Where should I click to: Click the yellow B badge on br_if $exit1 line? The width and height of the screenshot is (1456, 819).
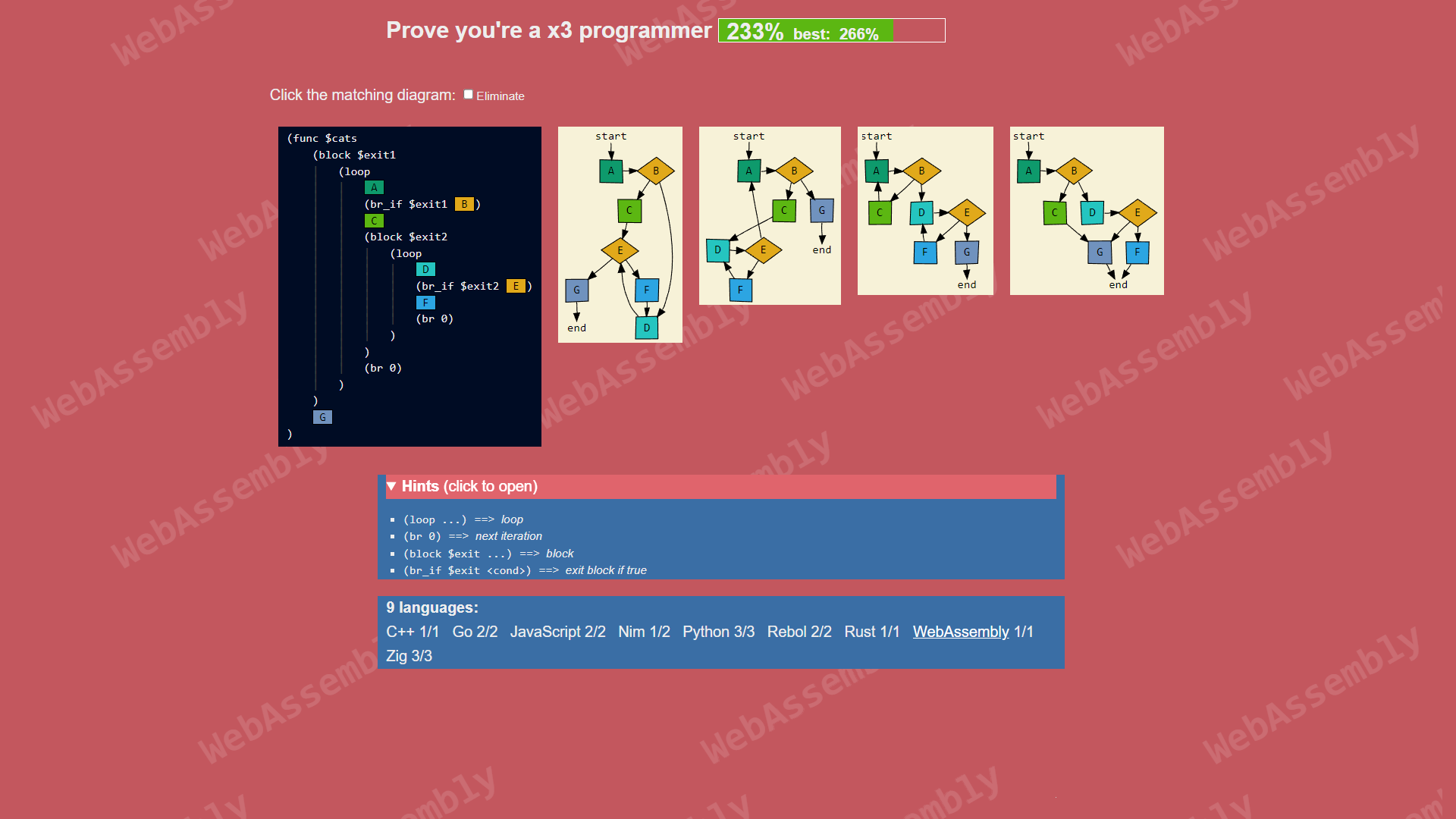coord(464,204)
